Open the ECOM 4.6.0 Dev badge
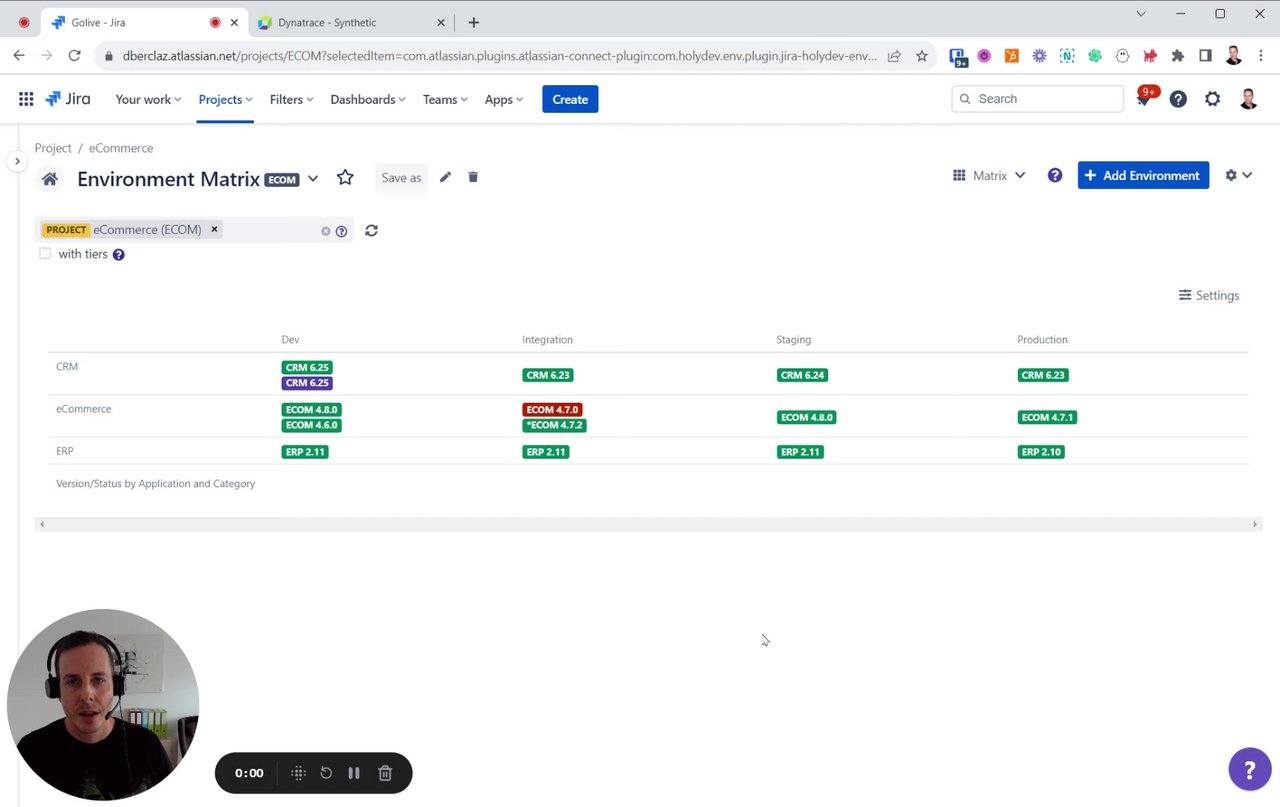 pos(312,425)
